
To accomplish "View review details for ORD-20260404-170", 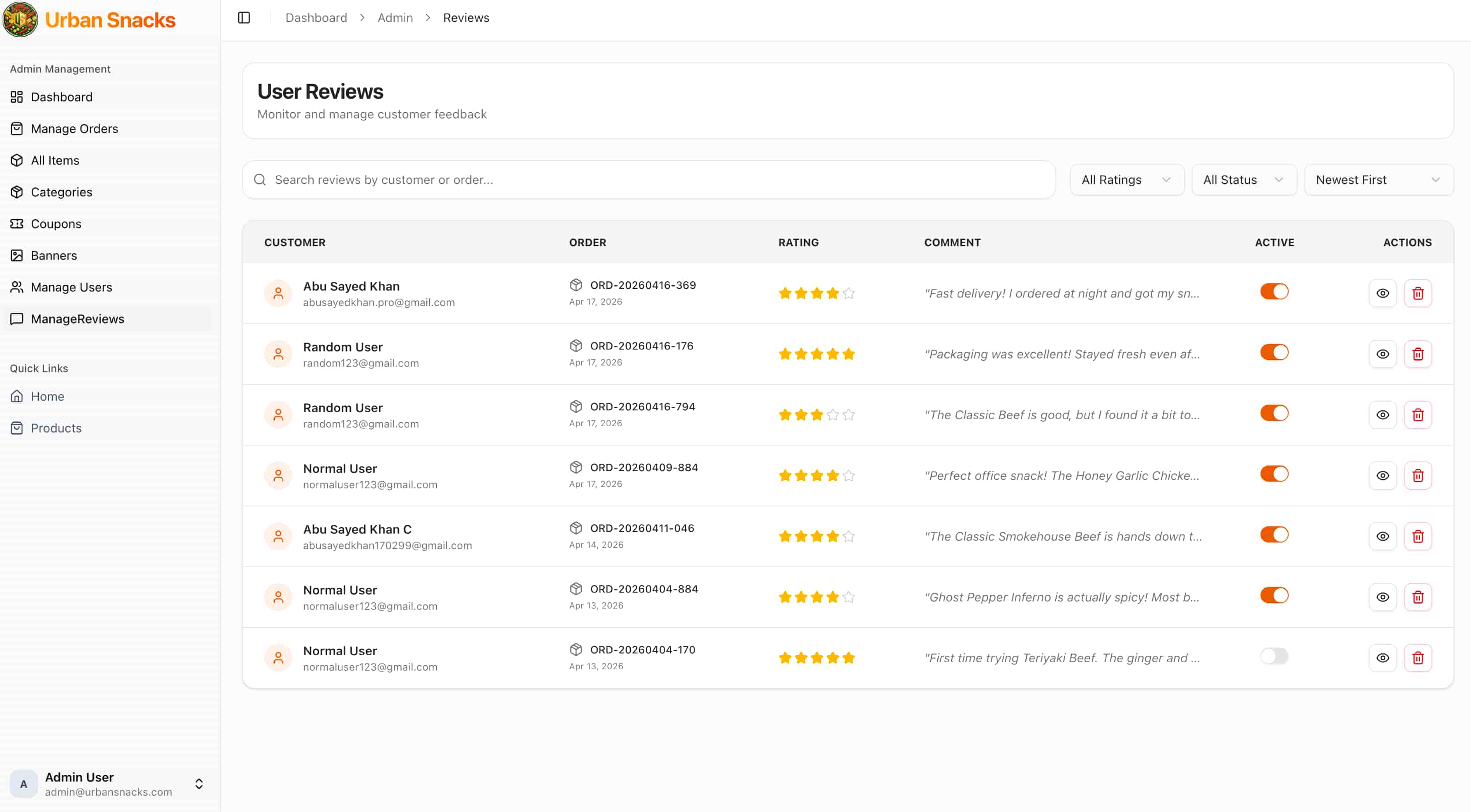I will (1382, 658).
